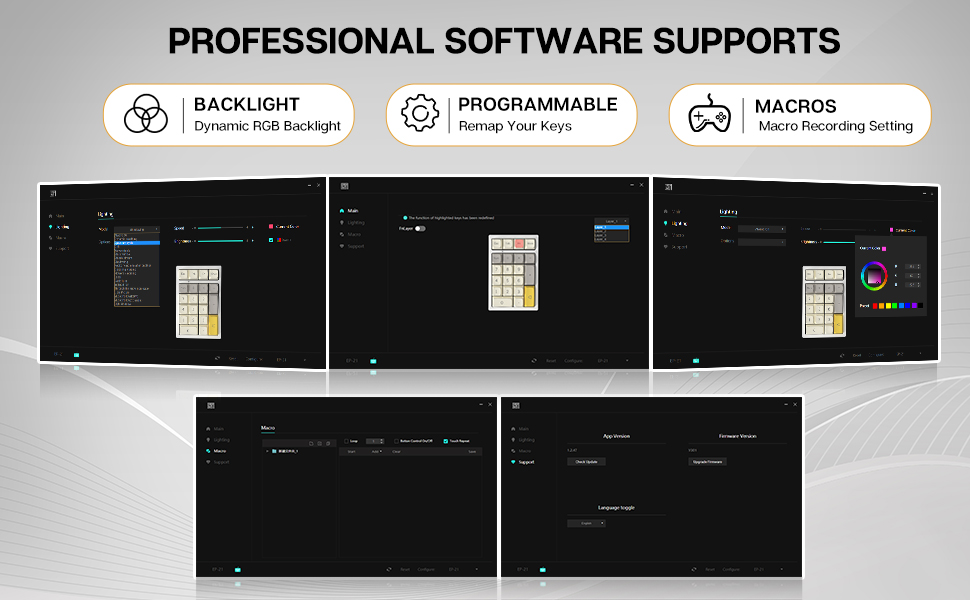Viewport: 970px width, 600px height.
Task: Toggle cyan checkbox beside color option, left Lighting window
Action: (x=271, y=240)
